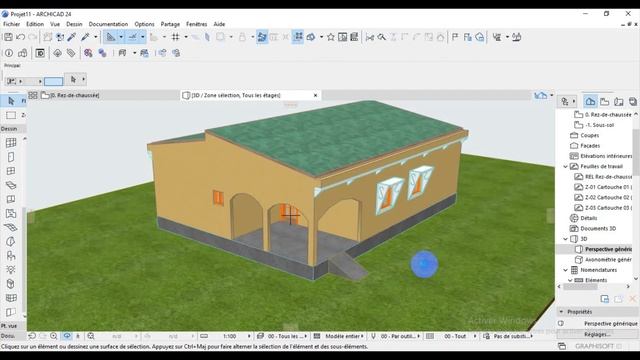The image size is (640, 360).
Task: Click the zoom-in magnifier in bottom bar
Action: [x=53, y=336]
